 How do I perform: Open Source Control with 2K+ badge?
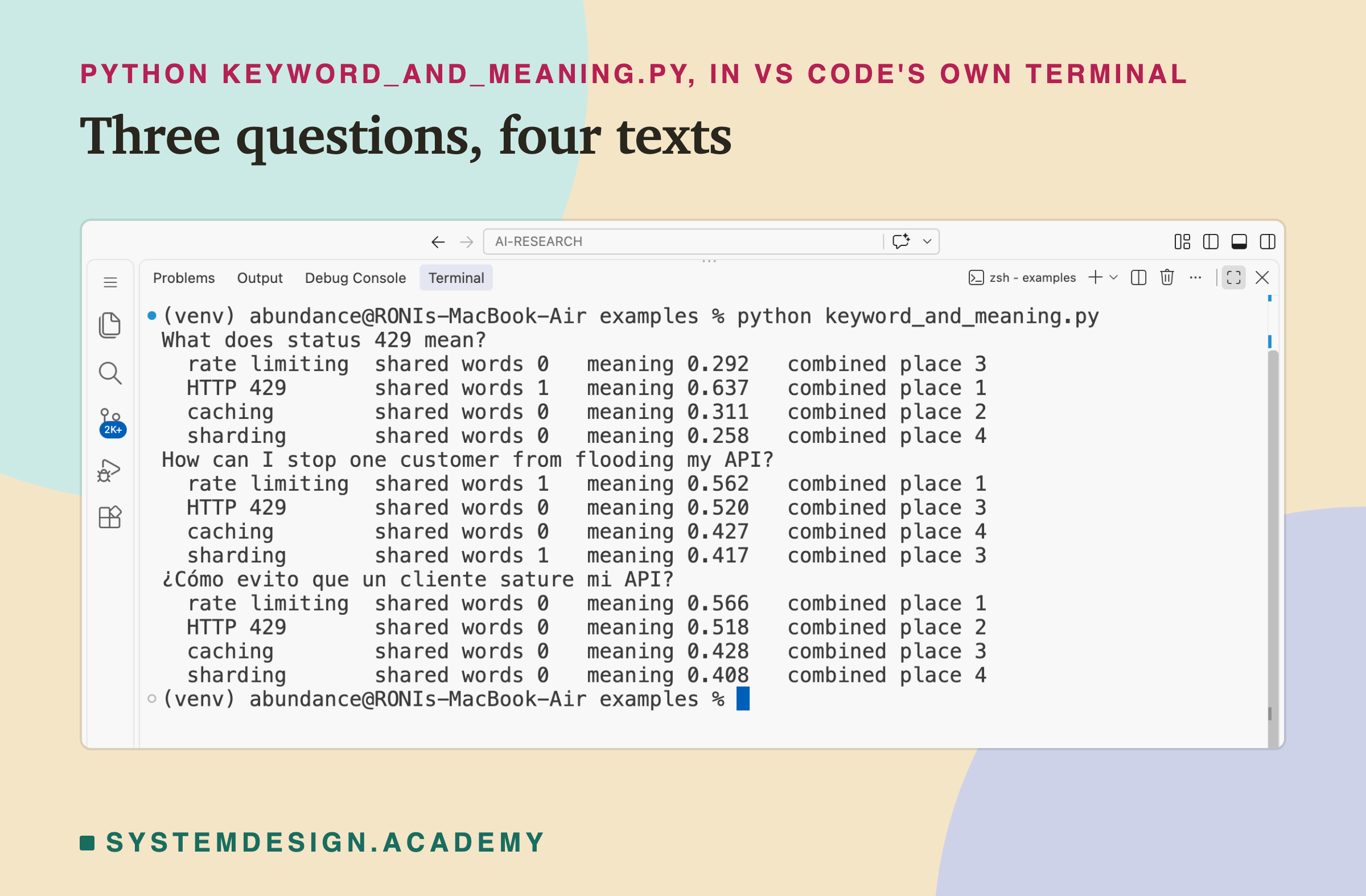click(112, 422)
